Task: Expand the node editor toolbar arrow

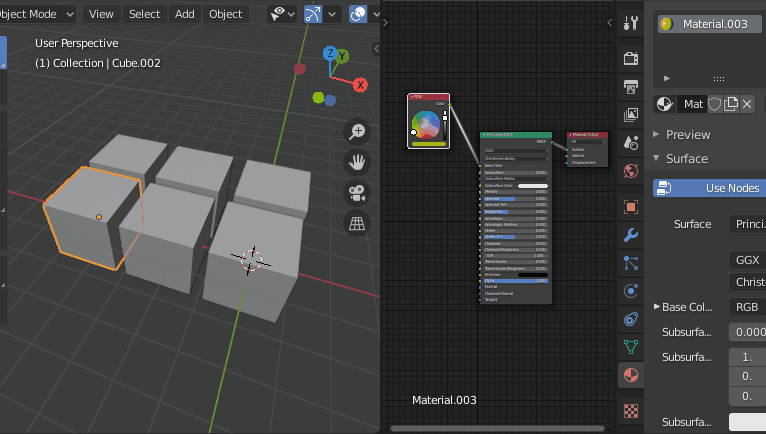Action: point(385,22)
